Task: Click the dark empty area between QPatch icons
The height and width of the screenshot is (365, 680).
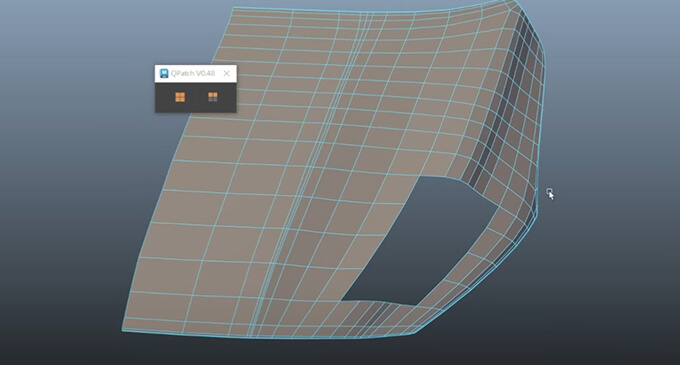Action: click(x=196, y=97)
